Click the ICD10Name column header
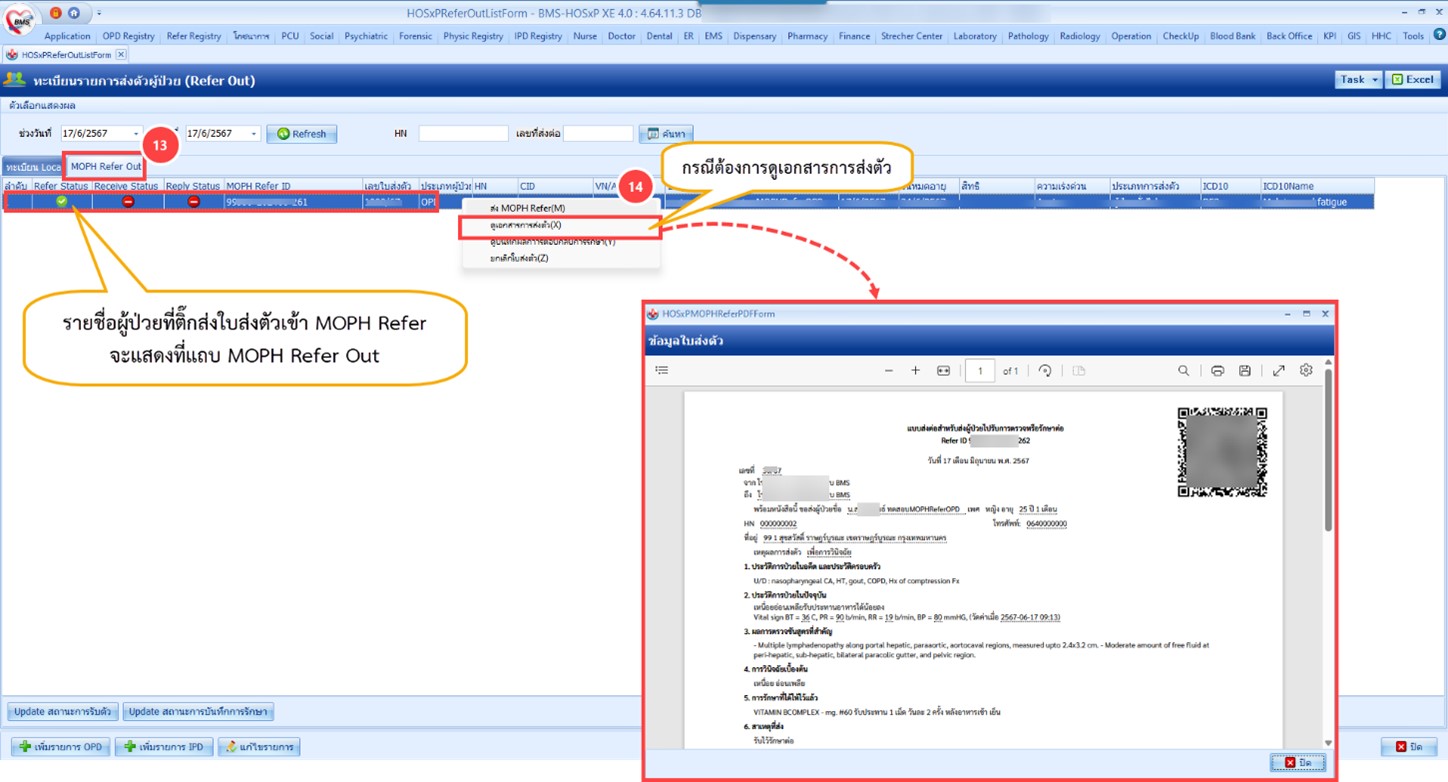Viewport: 1448px width, 782px height. (x=1317, y=186)
